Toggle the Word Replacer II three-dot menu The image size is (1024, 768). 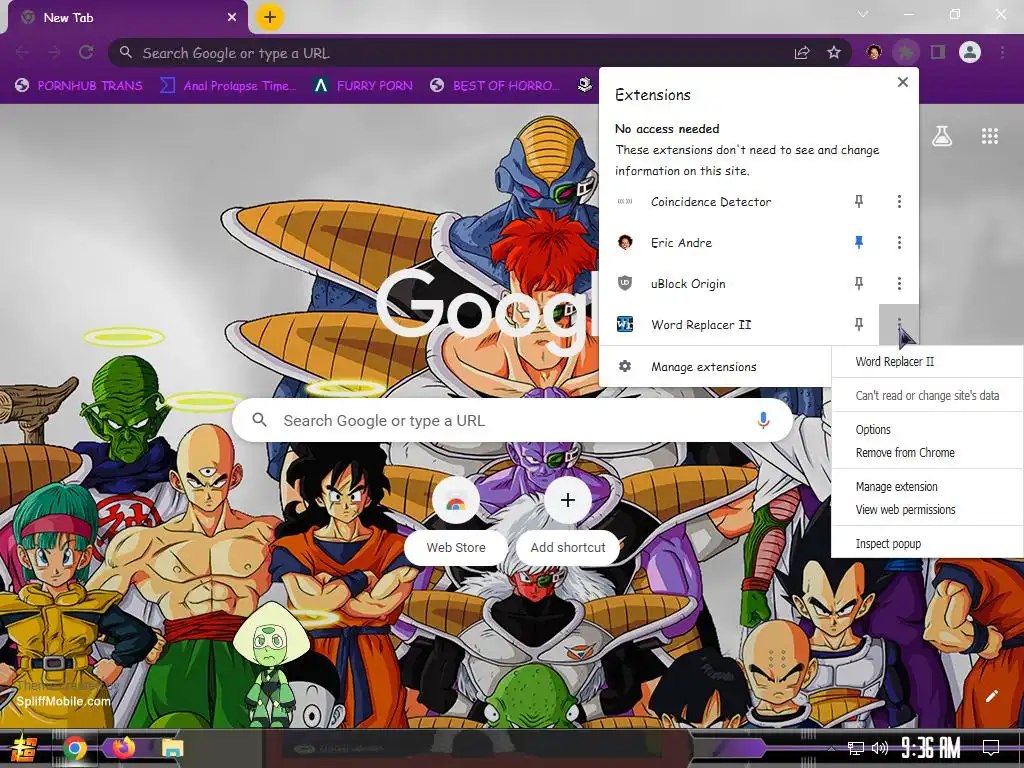pyautogui.click(x=899, y=325)
